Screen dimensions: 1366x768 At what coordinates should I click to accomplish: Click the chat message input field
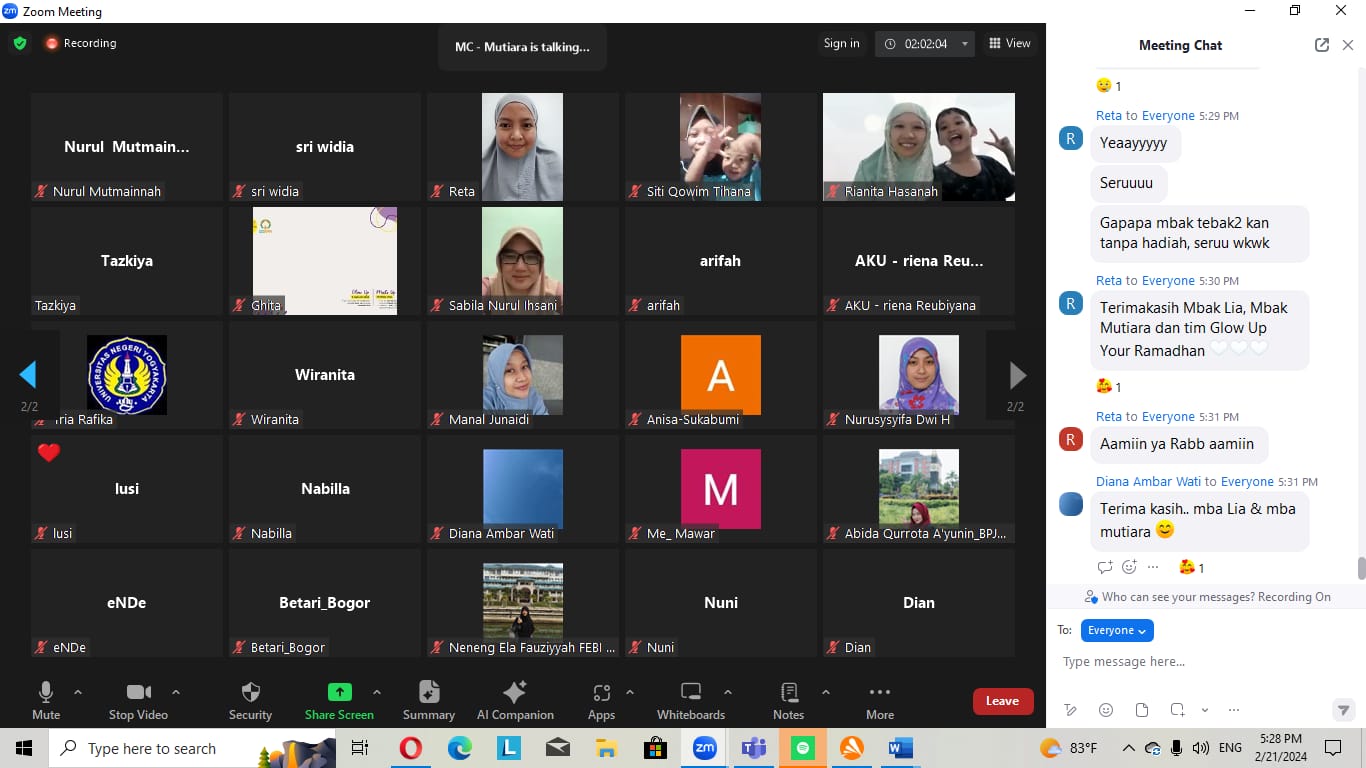1200,662
